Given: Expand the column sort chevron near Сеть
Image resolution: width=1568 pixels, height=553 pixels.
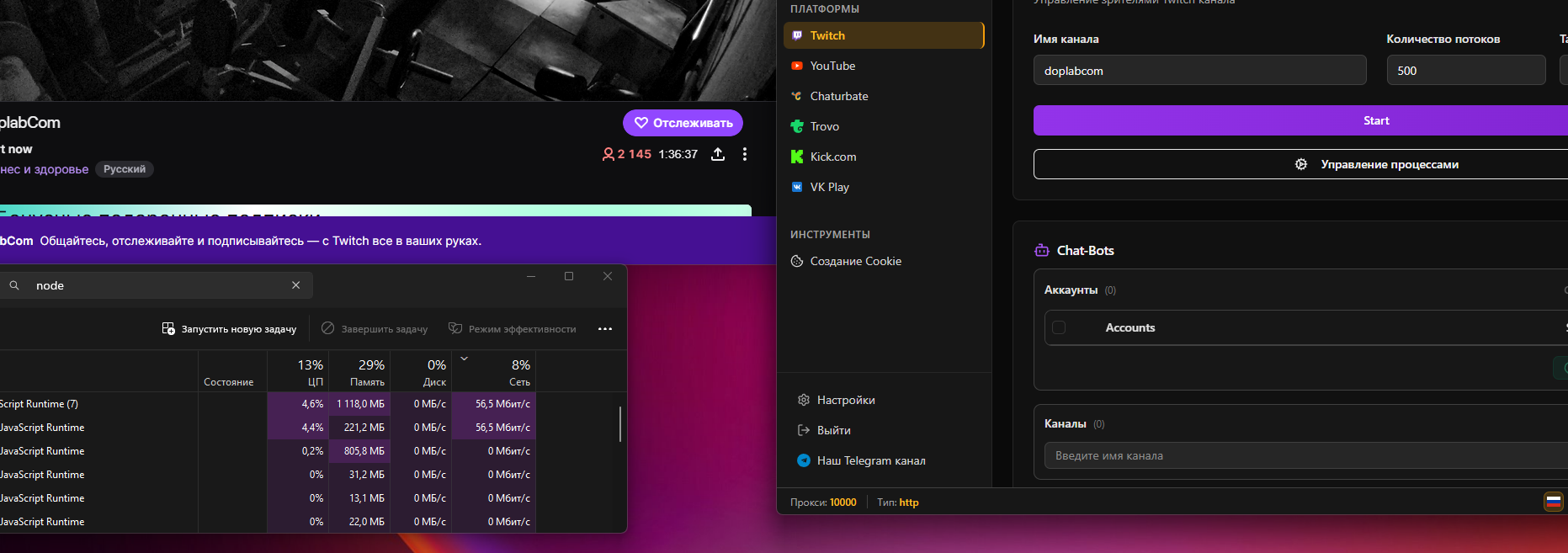Looking at the screenshot, I should pyautogui.click(x=464, y=359).
